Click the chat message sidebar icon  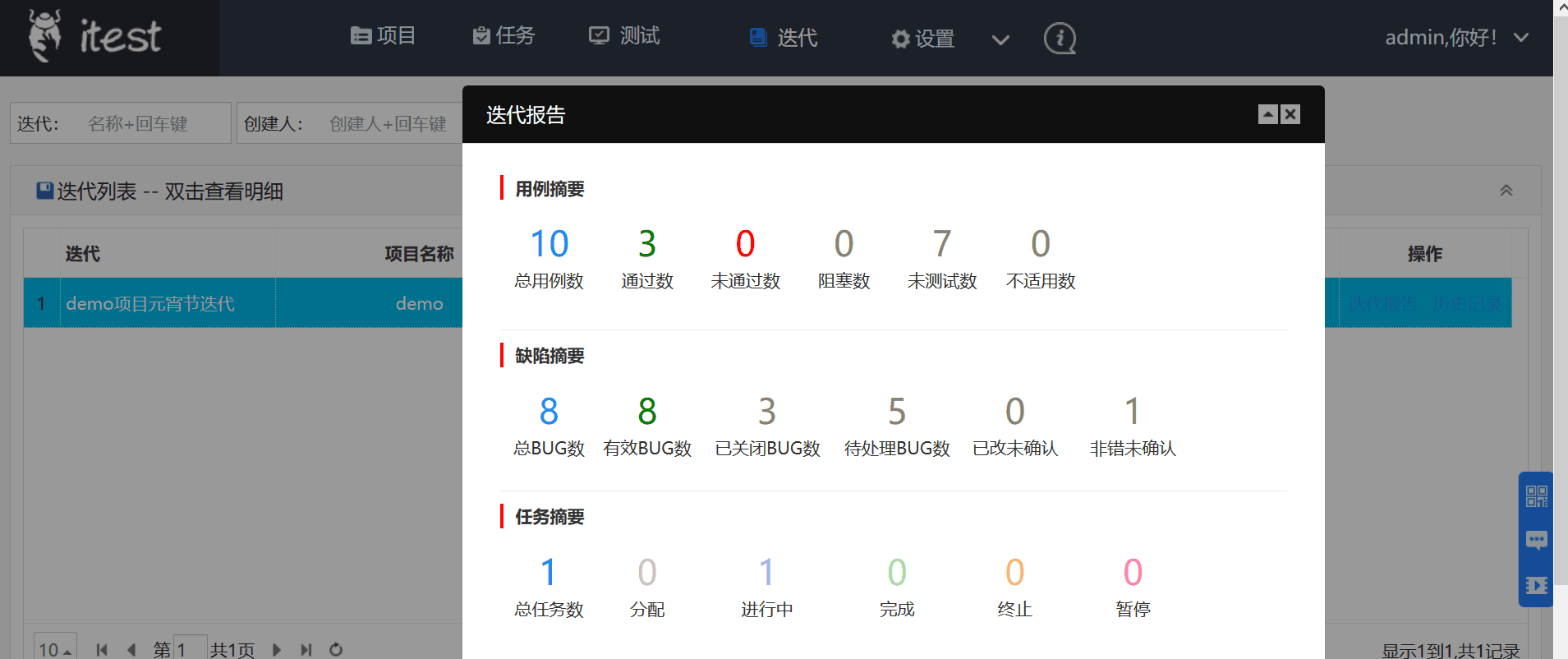1537,541
